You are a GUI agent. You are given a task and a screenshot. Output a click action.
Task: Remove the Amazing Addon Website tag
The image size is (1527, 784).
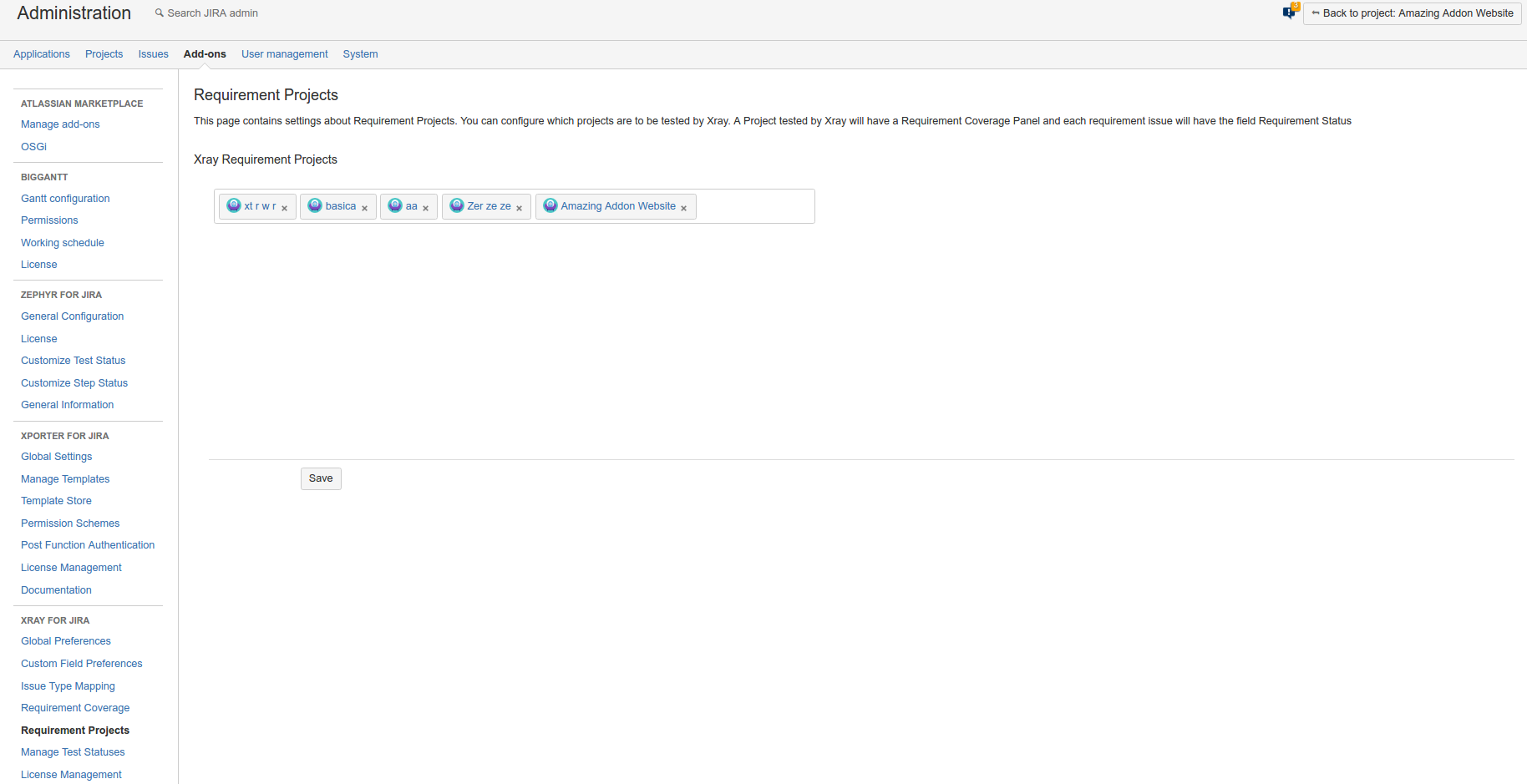click(684, 208)
